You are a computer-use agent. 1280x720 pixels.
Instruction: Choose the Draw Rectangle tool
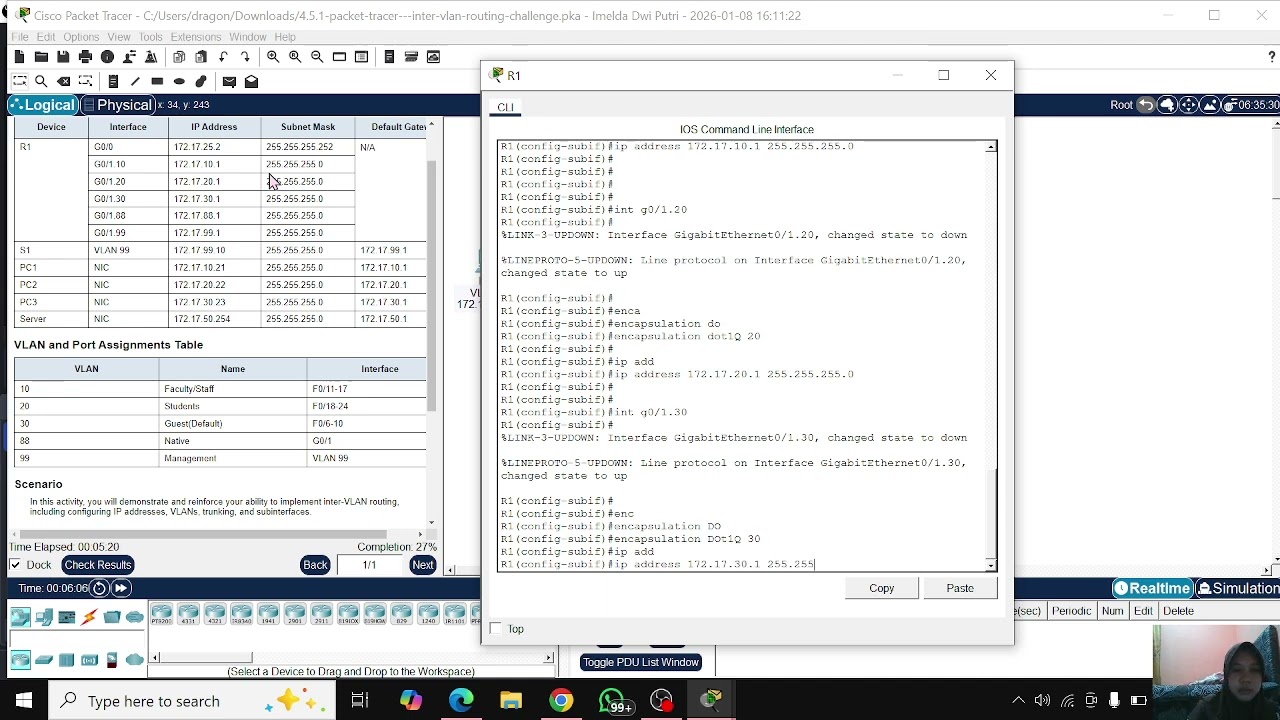157,81
